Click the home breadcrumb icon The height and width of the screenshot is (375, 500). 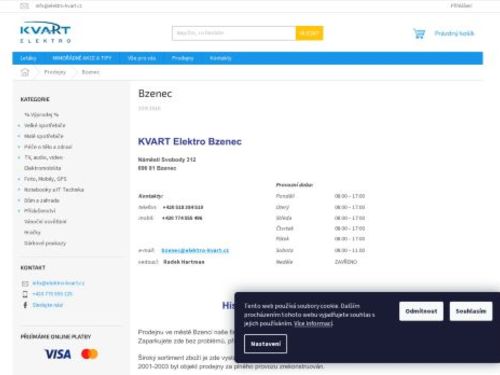[25, 72]
